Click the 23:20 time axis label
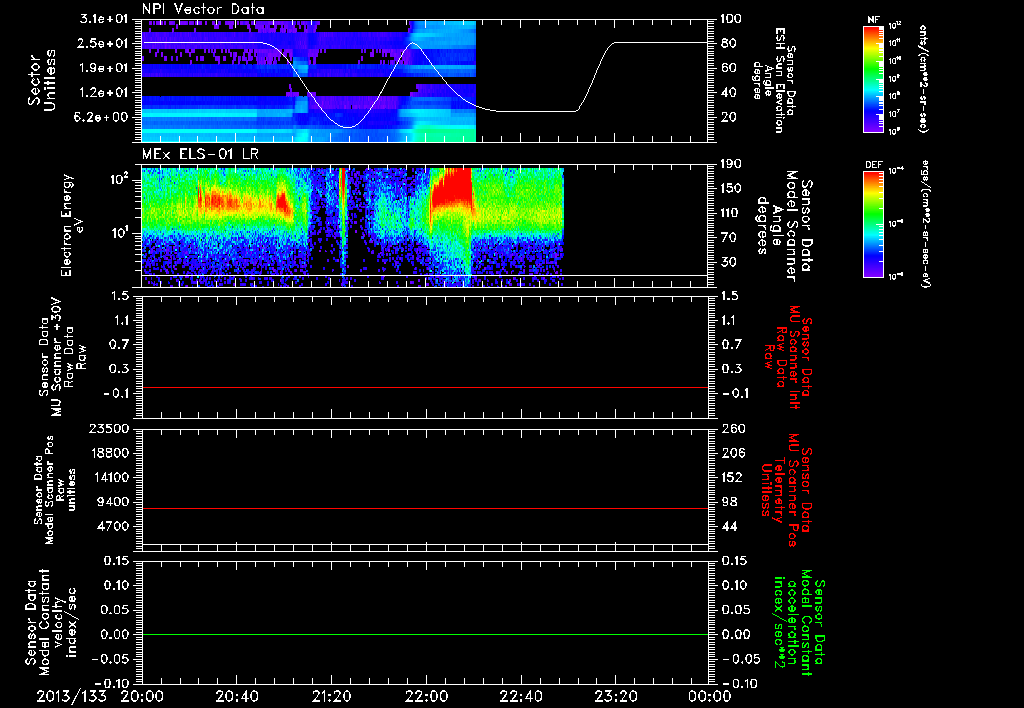Viewport: 1024px width, 708px height. point(615,696)
